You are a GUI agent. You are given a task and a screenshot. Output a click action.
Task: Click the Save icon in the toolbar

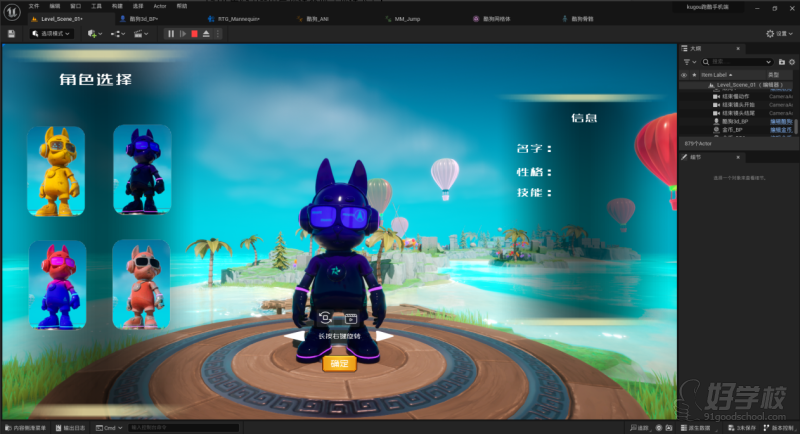tap(11, 33)
